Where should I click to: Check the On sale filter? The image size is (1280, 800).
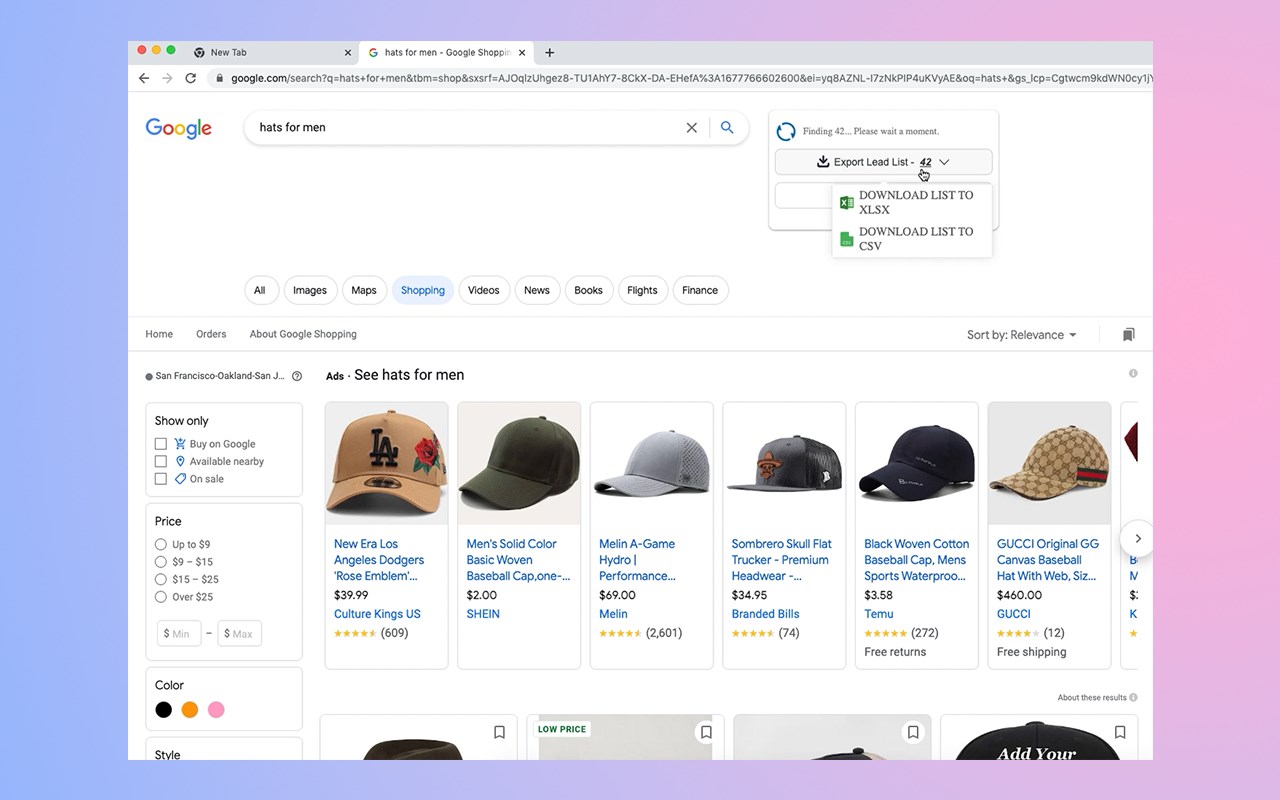pyautogui.click(x=161, y=479)
